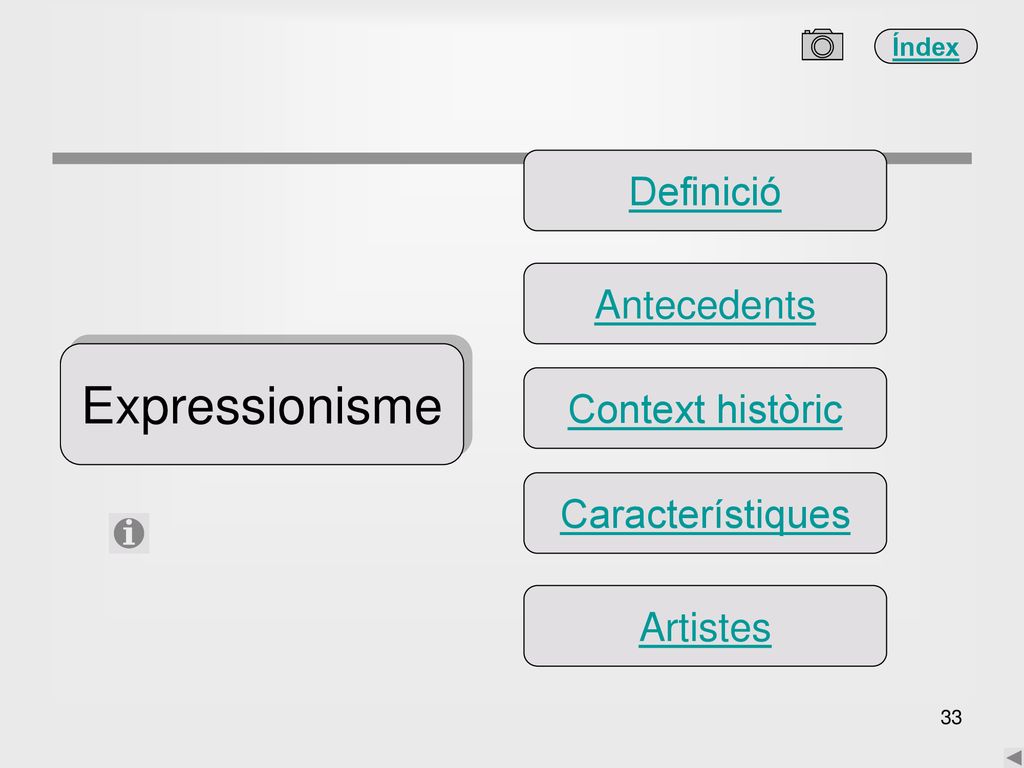
Task: Click the rounded Índex pill button
Action: [x=925, y=46]
